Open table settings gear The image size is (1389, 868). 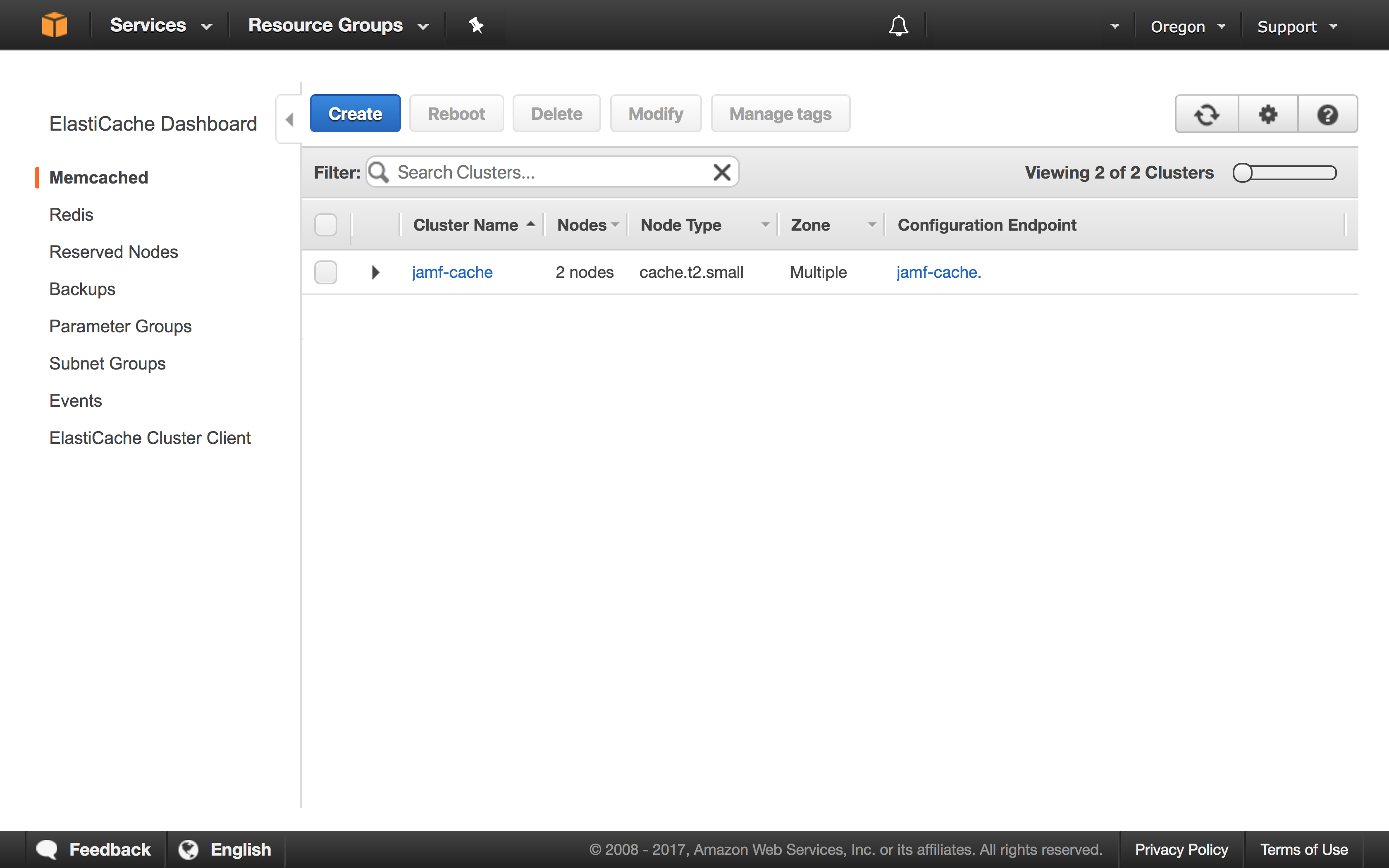[1268, 114]
